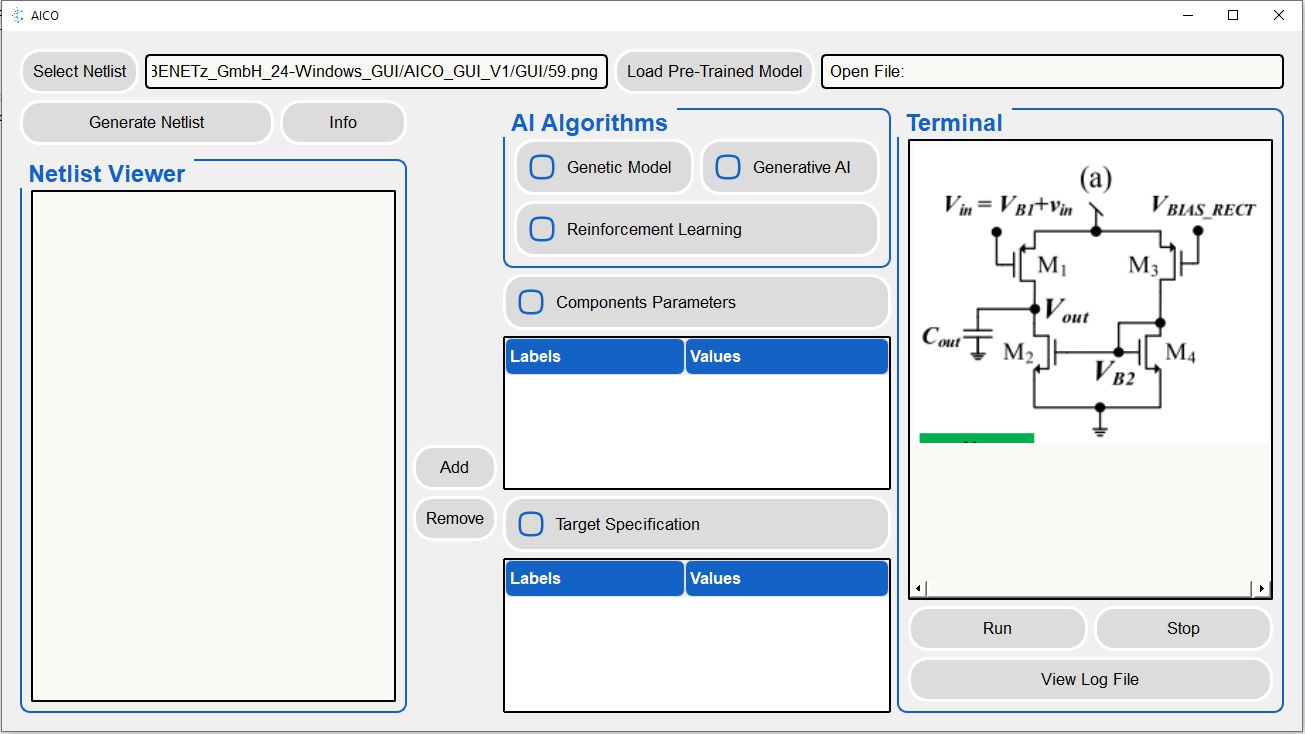Tick the Target Specification checkbox
The width and height of the screenshot is (1305, 734).
(531, 524)
